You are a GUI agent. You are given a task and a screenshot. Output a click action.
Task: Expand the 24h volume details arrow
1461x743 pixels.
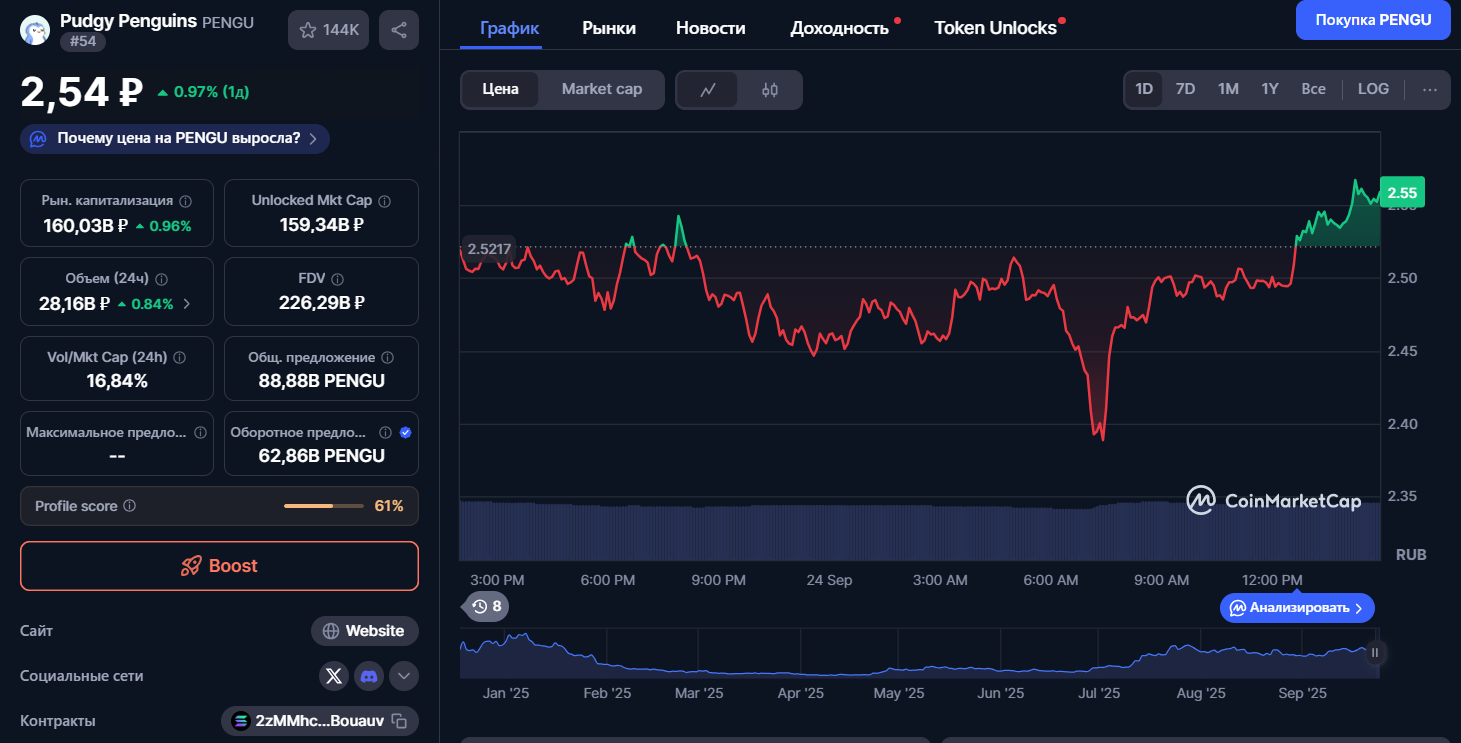[x=187, y=304]
